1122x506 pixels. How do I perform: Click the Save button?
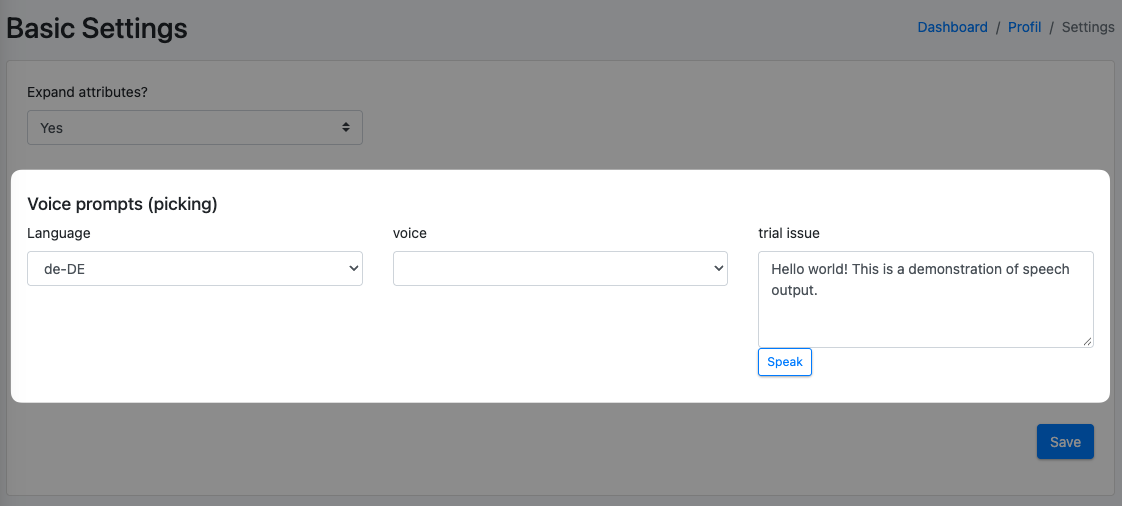tap(1065, 442)
